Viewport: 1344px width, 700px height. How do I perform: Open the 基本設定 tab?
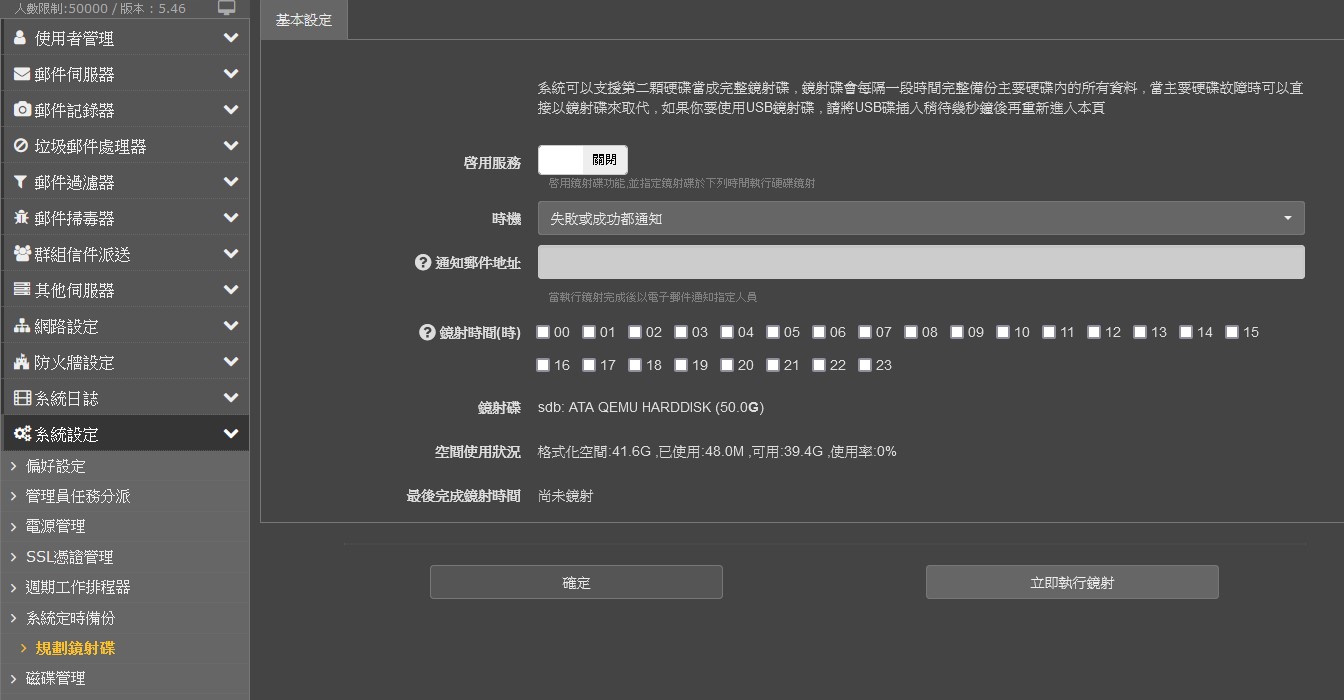point(304,20)
